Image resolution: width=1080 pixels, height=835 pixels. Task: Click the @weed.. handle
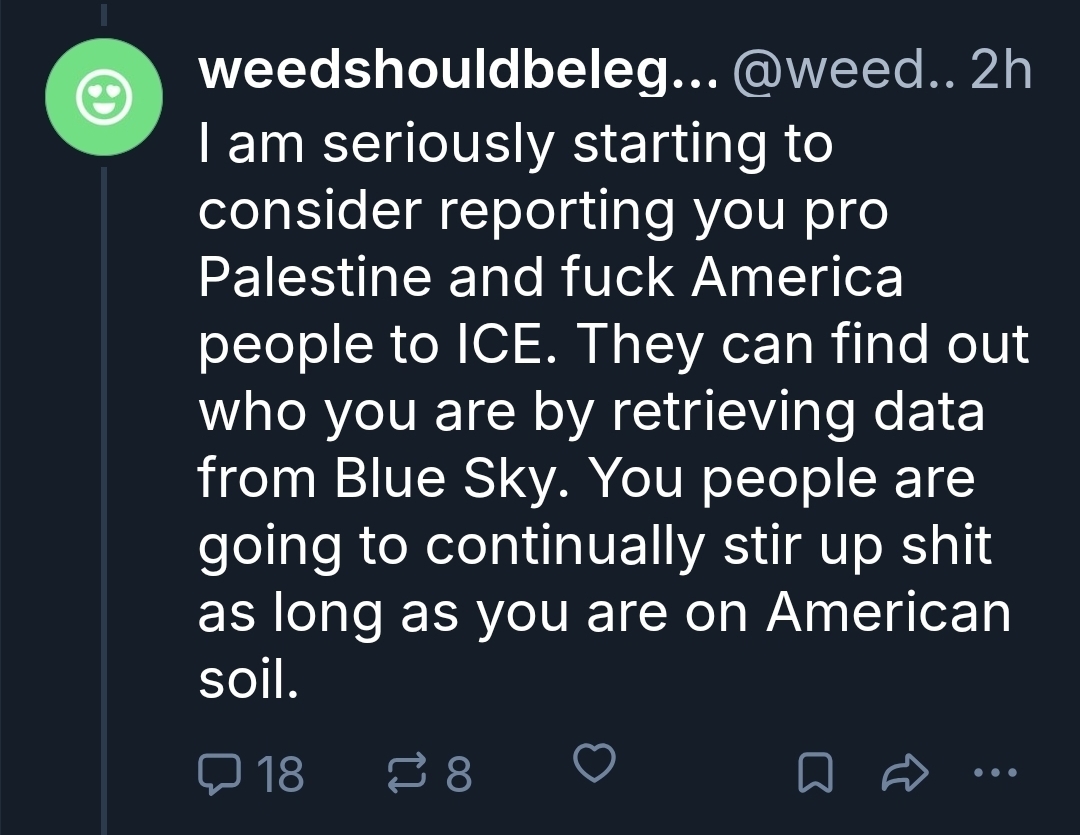point(842,73)
